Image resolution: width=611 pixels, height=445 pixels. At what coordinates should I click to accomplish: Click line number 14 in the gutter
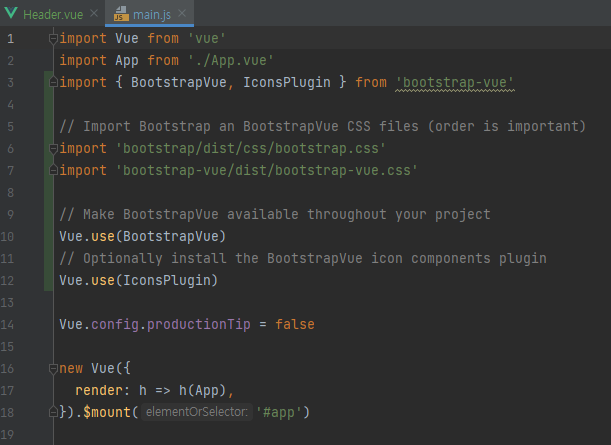point(7,325)
